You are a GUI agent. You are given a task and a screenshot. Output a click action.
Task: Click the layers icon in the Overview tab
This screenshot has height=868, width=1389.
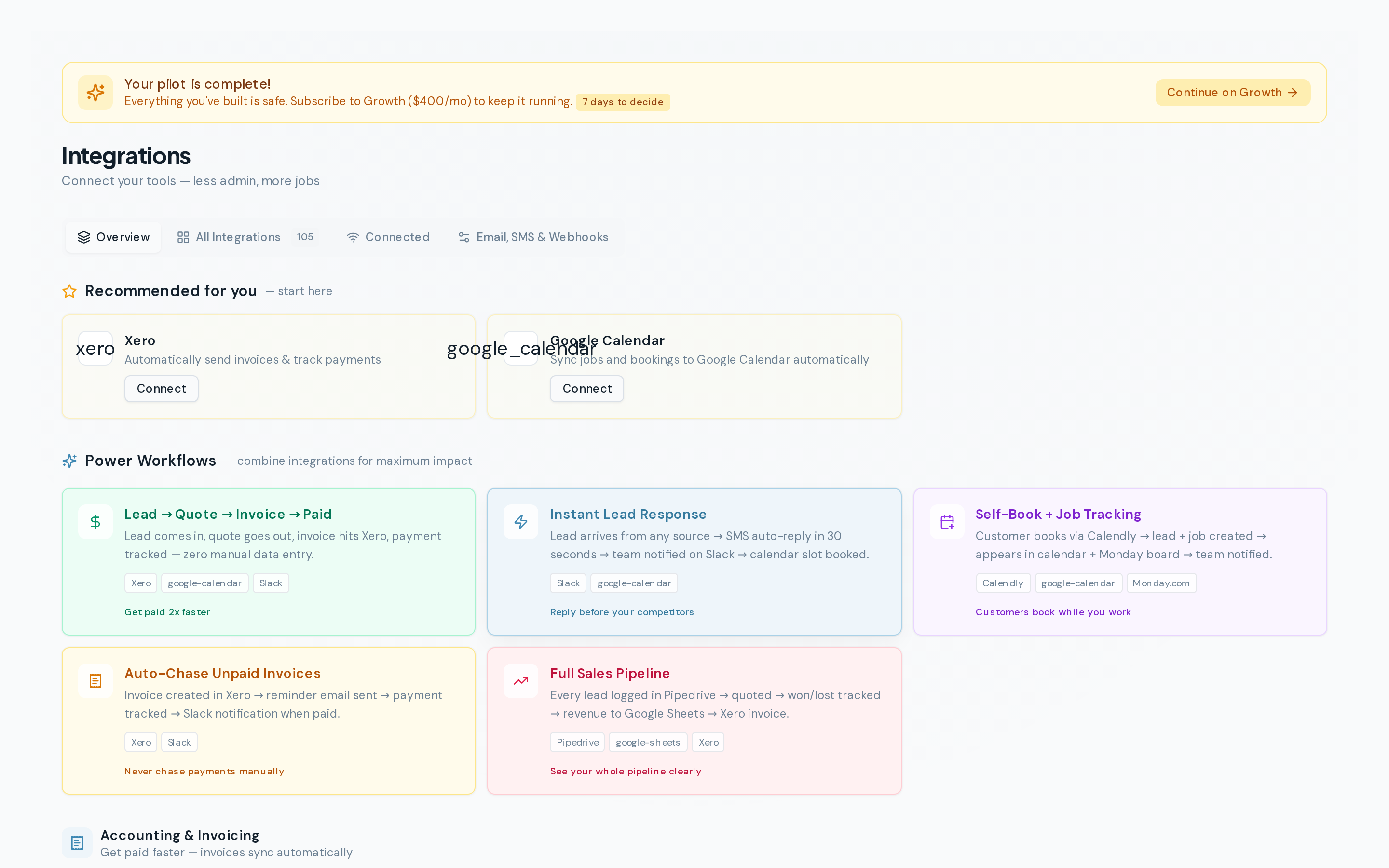point(84,237)
